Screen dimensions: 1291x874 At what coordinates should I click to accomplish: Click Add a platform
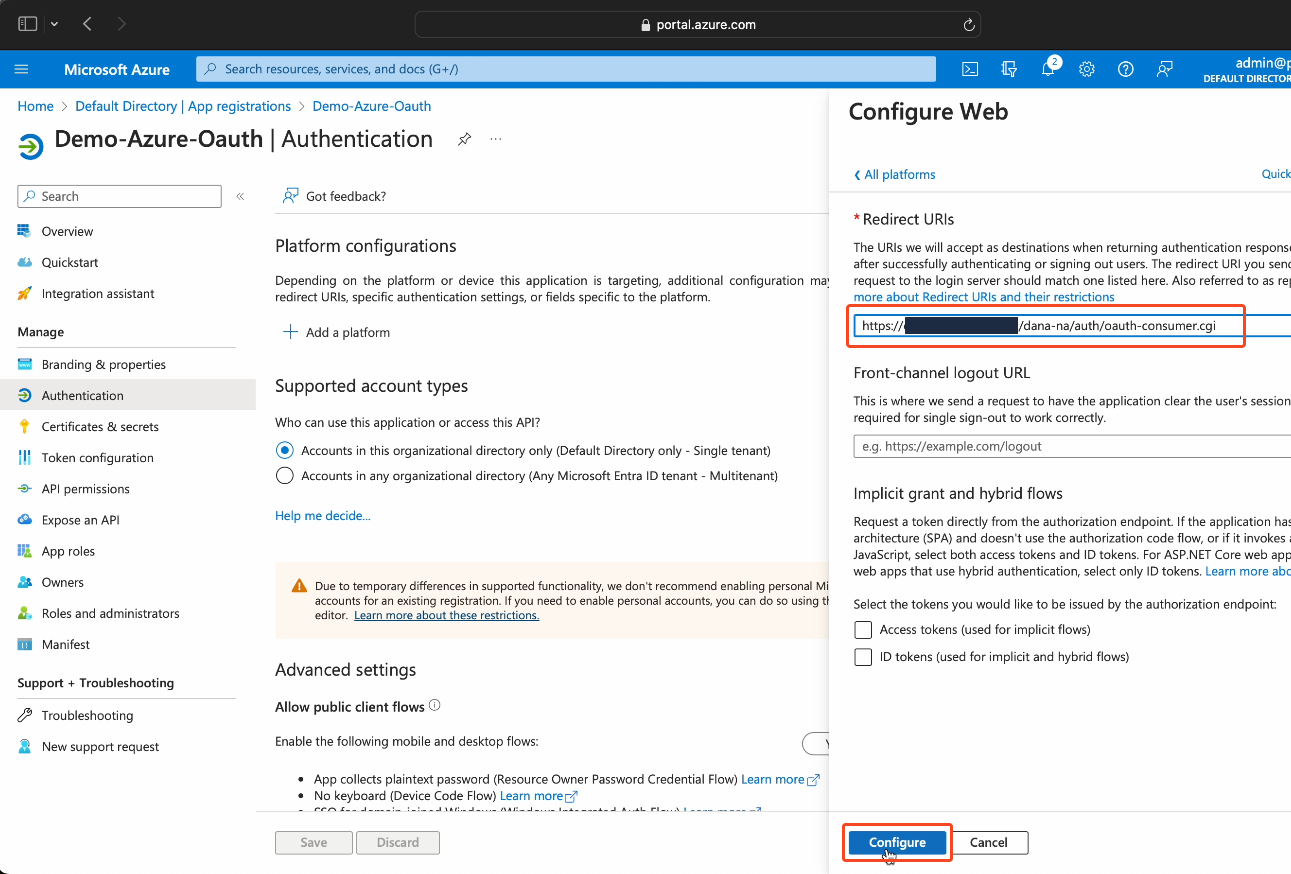tap(337, 332)
